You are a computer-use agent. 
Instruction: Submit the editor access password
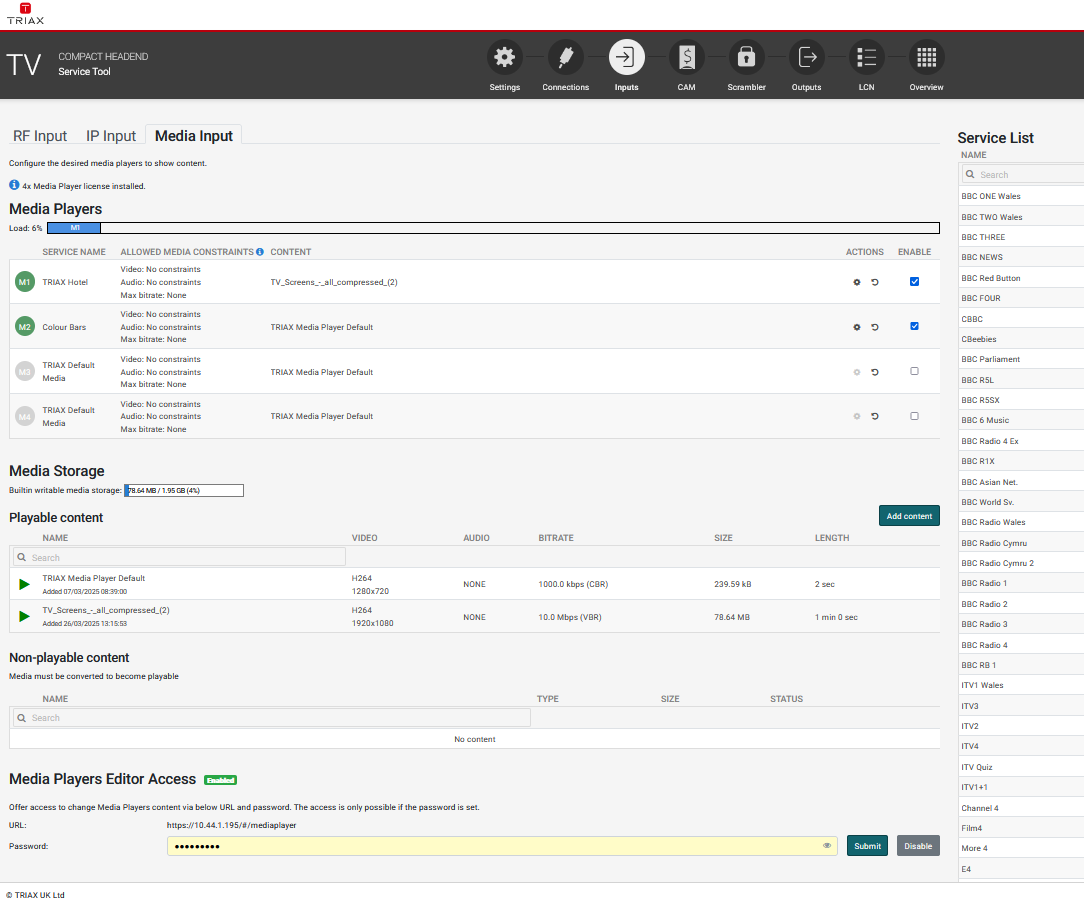(x=867, y=846)
